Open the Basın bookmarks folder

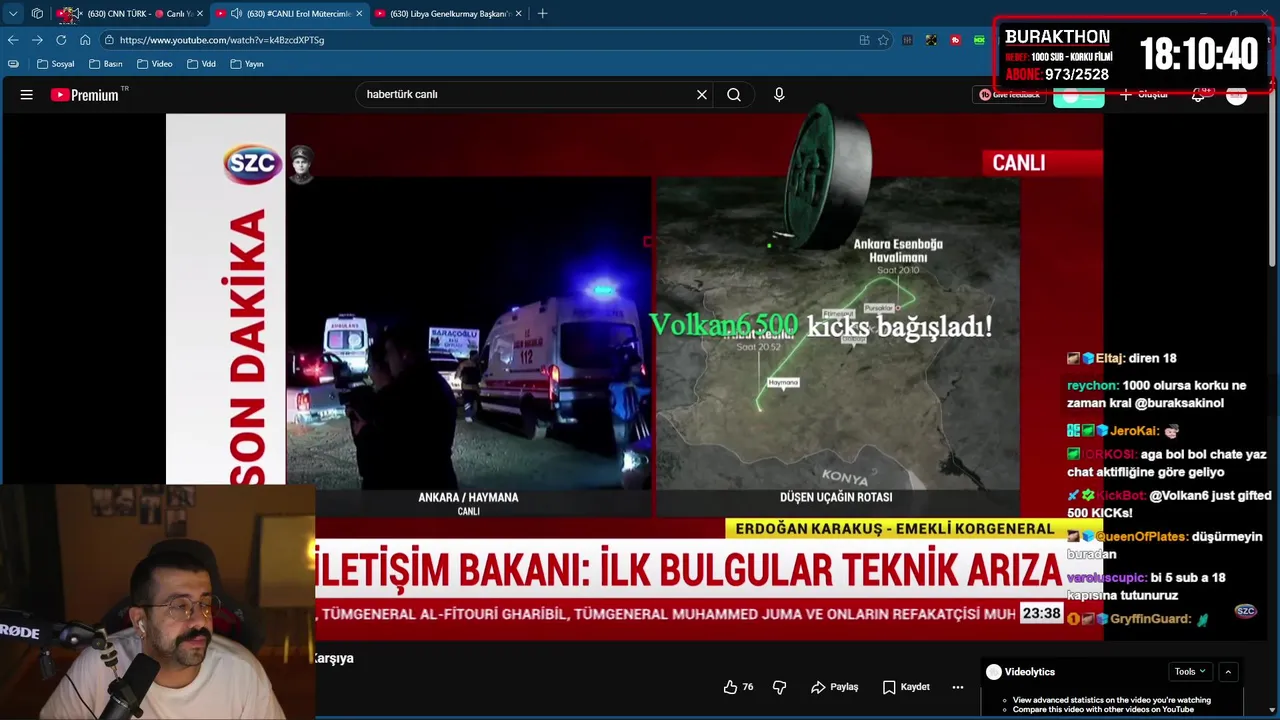106,64
